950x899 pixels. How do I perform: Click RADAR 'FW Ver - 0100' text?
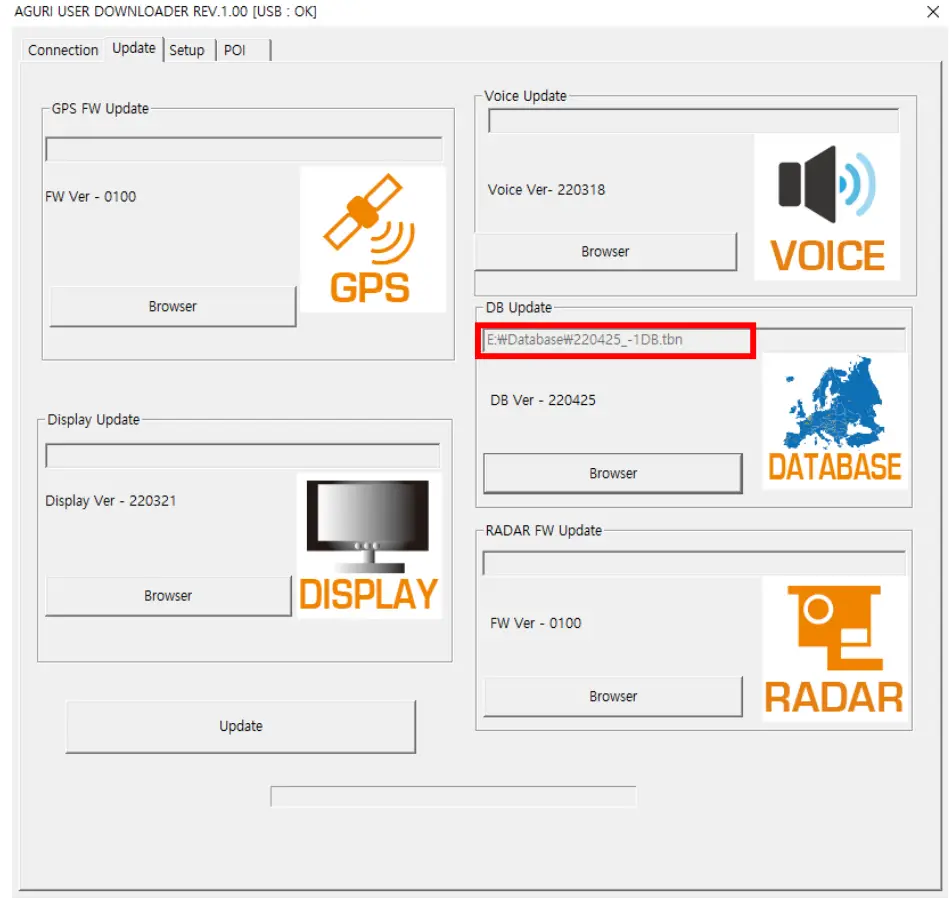[536, 623]
